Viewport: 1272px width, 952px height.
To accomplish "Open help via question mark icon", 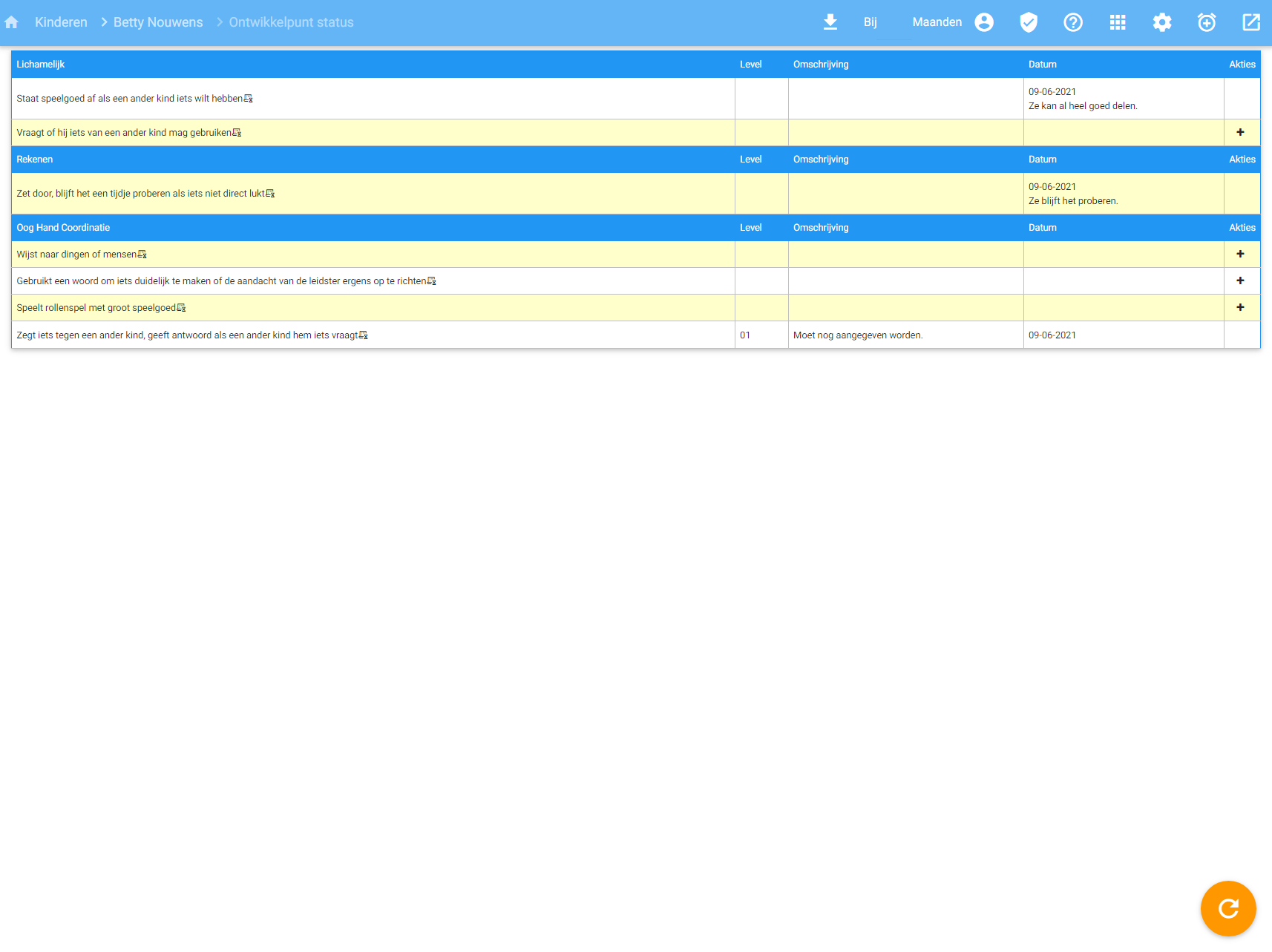I will click(x=1073, y=22).
